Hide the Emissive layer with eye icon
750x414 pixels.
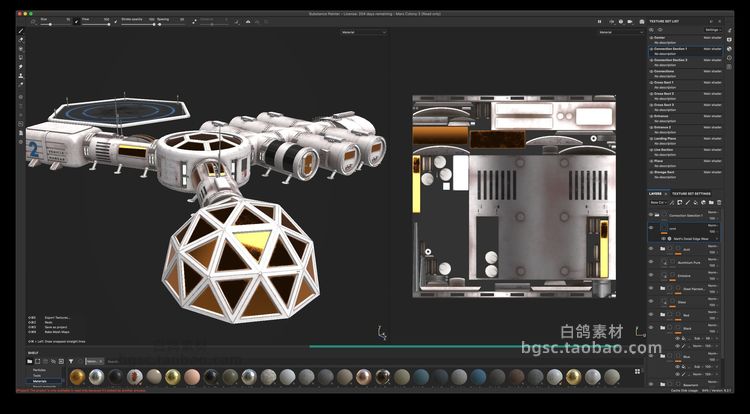coord(651,274)
